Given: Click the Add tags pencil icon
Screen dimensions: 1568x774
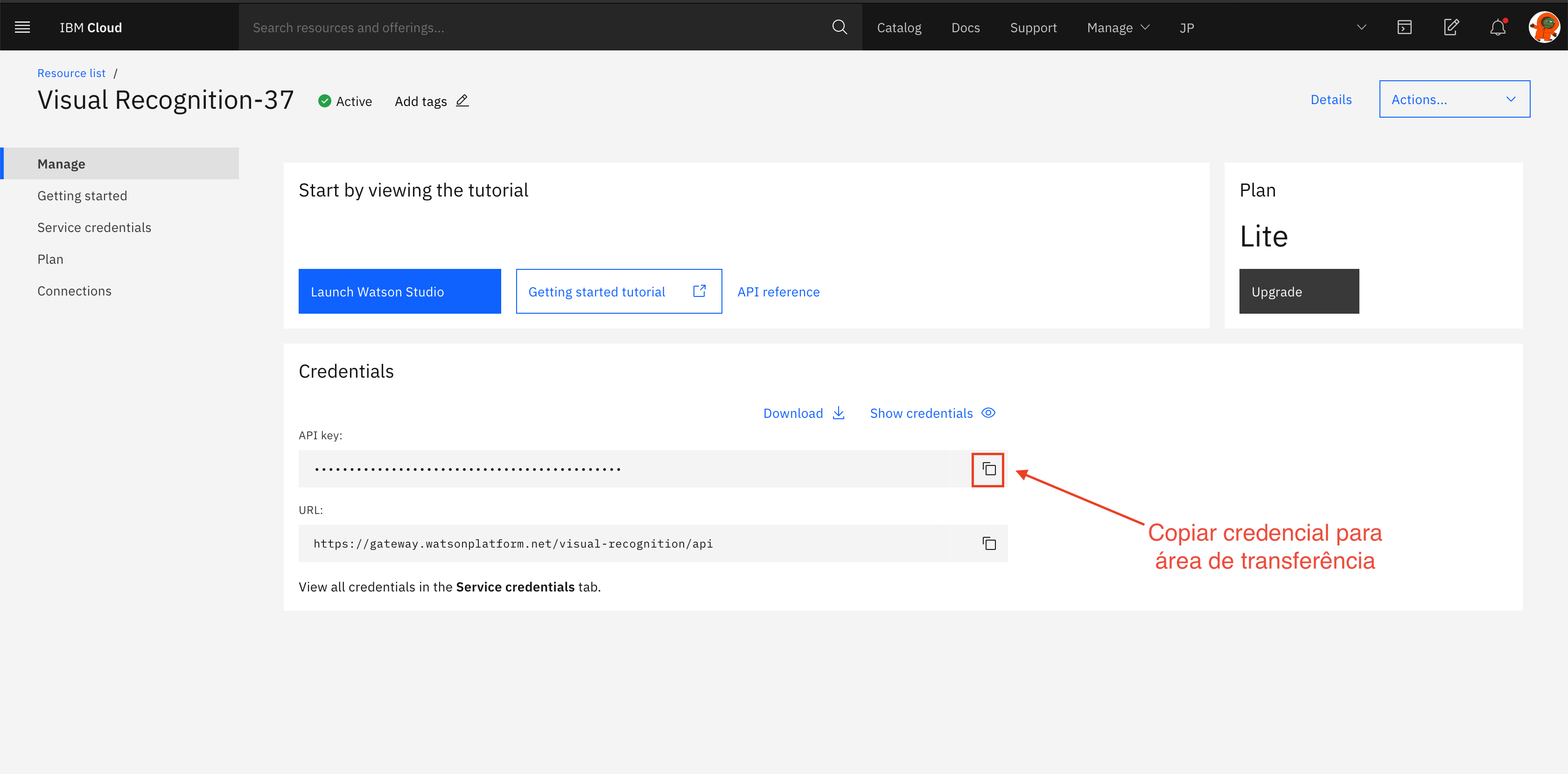Looking at the screenshot, I should (462, 101).
